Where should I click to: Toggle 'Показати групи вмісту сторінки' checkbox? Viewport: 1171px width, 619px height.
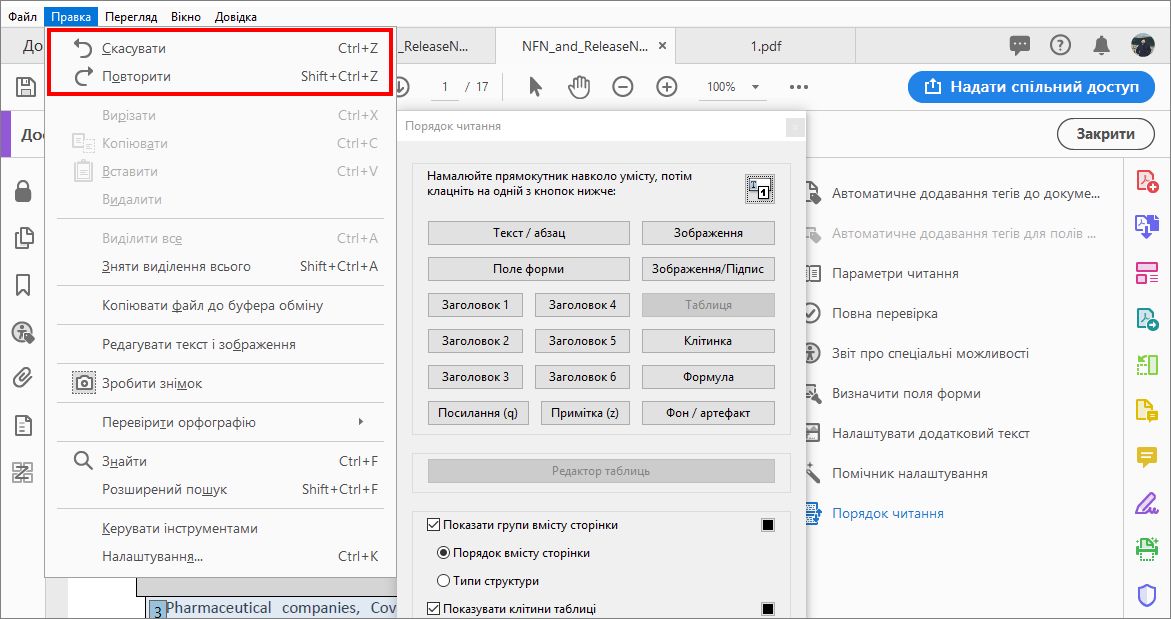[433, 525]
